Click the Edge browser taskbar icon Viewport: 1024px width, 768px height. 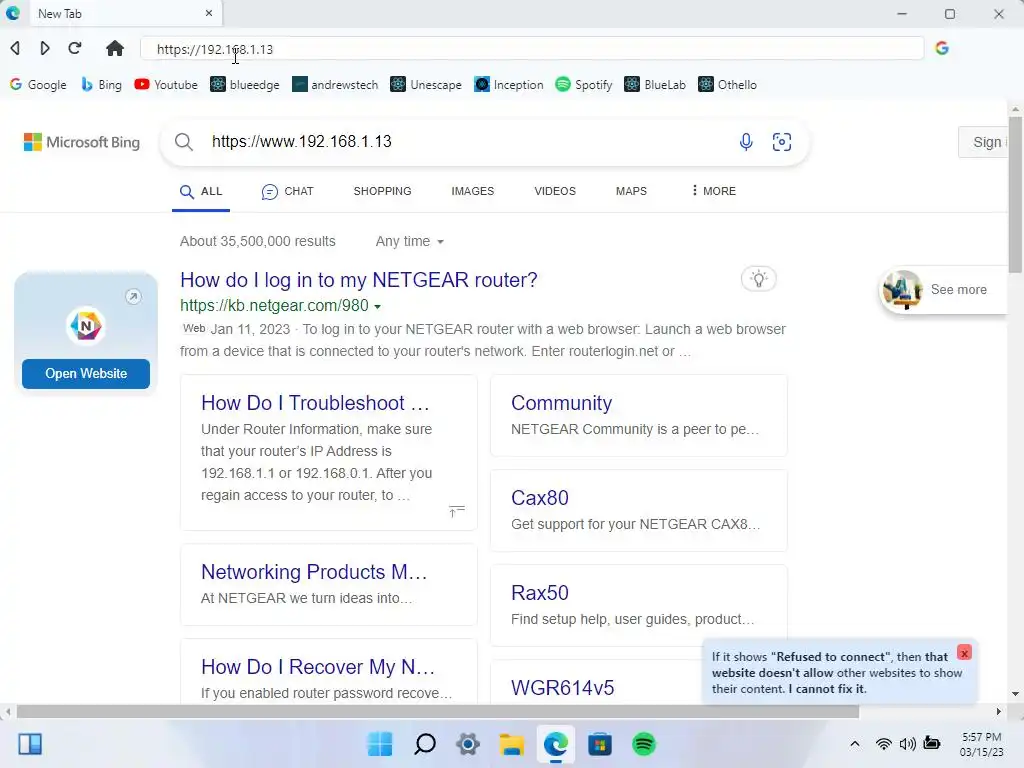click(x=556, y=744)
